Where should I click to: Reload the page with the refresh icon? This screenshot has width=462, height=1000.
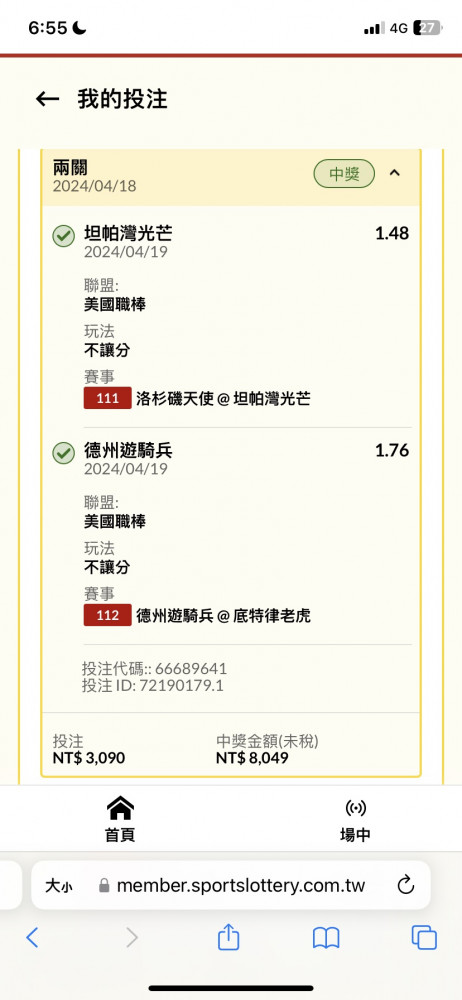(405, 885)
